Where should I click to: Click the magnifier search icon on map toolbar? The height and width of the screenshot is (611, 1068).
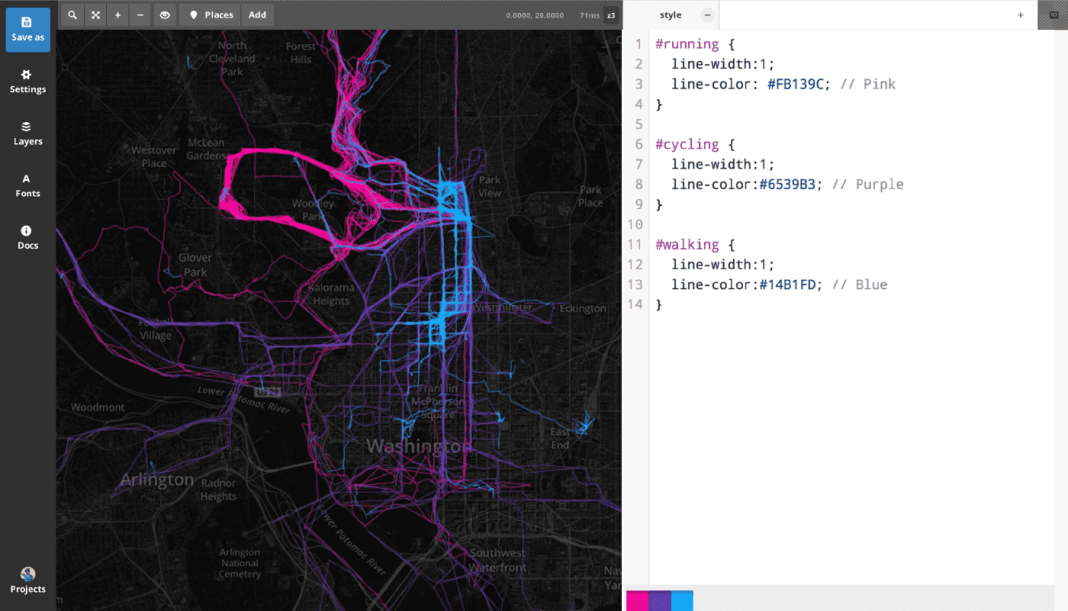pos(72,15)
